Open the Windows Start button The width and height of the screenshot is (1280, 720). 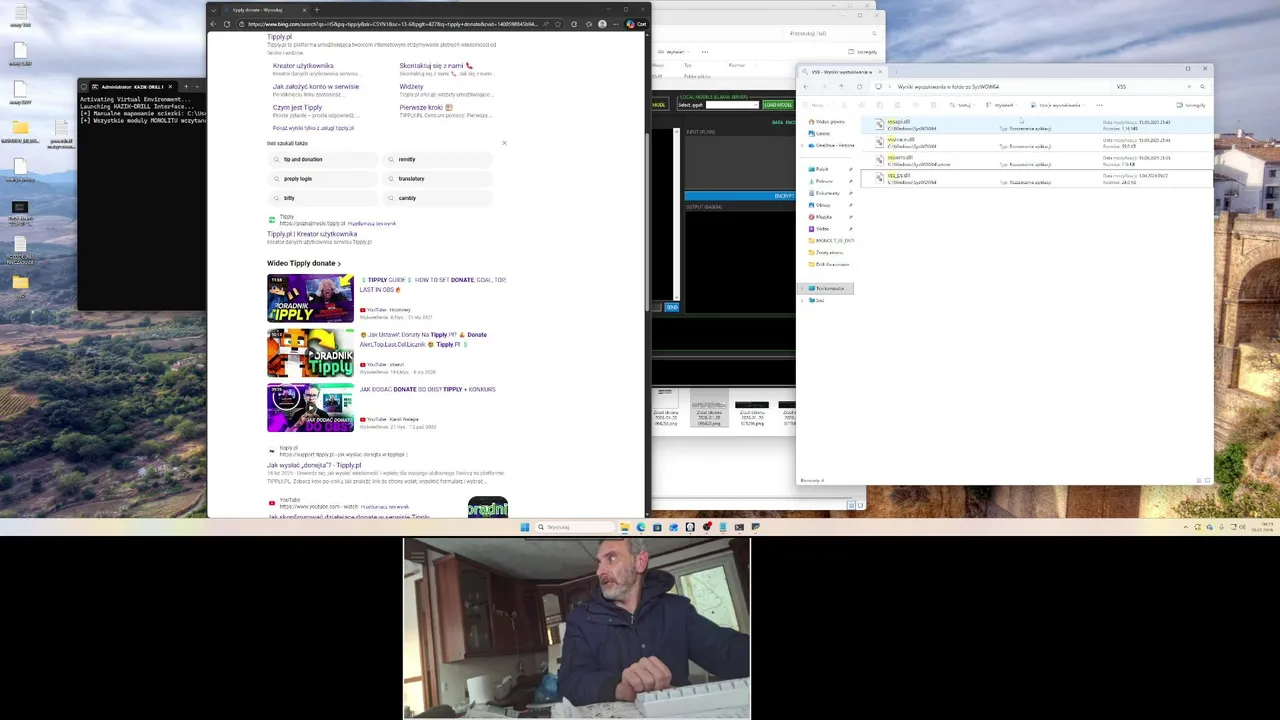click(x=524, y=527)
